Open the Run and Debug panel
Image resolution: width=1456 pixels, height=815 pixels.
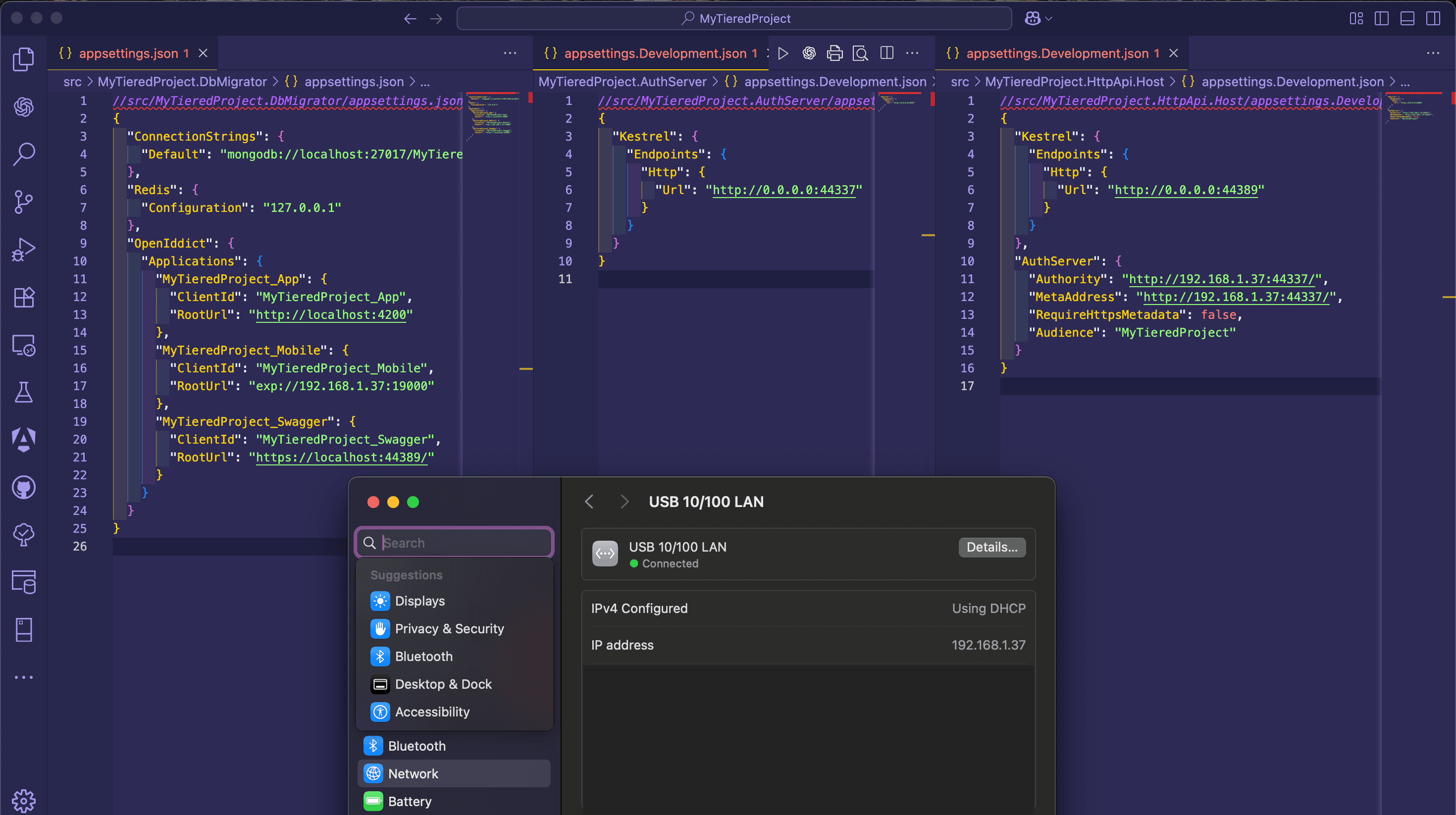coord(24,249)
